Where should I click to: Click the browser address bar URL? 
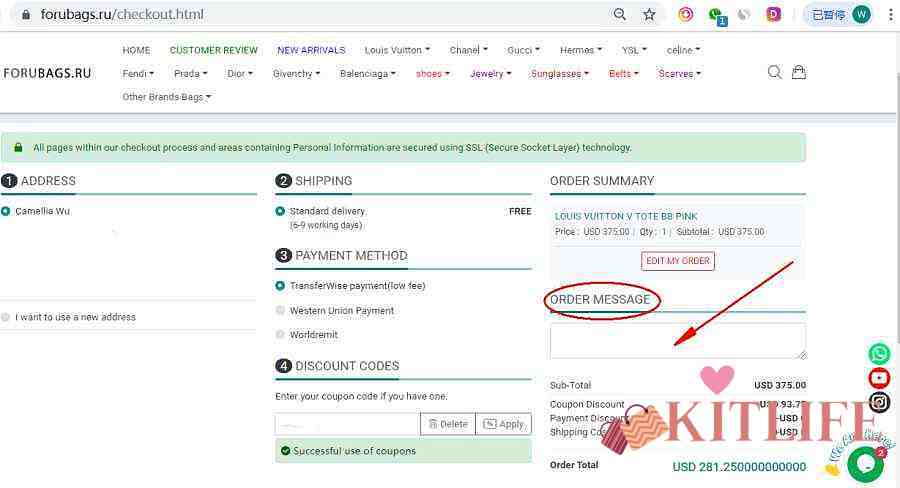tap(122, 14)
